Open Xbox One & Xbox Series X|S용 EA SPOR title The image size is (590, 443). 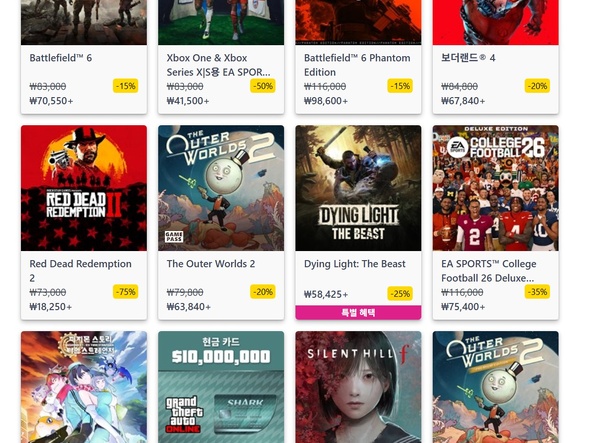[218, 65]
